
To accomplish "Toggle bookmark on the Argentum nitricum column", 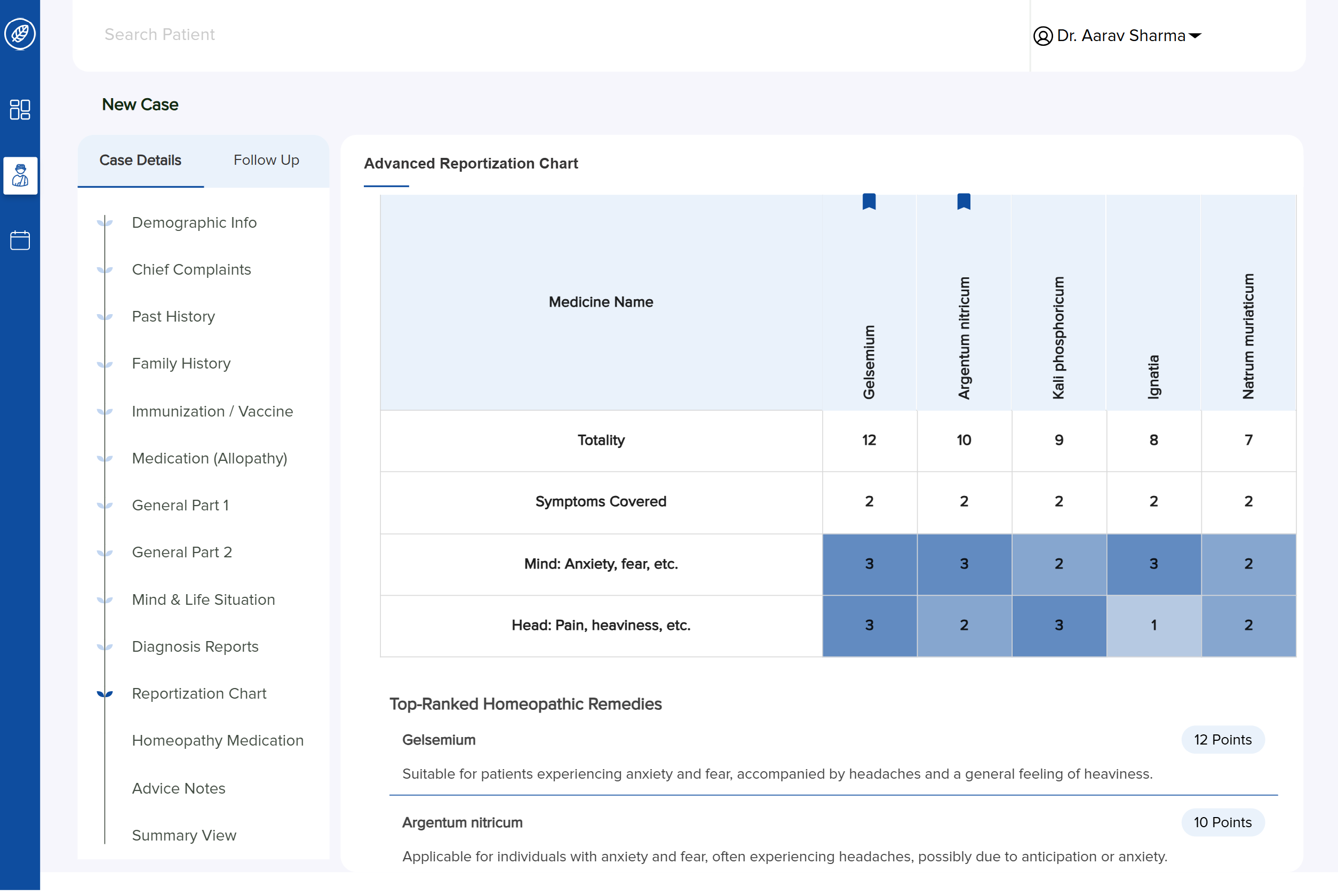I will pyautogui.click(x=963, y=201).
